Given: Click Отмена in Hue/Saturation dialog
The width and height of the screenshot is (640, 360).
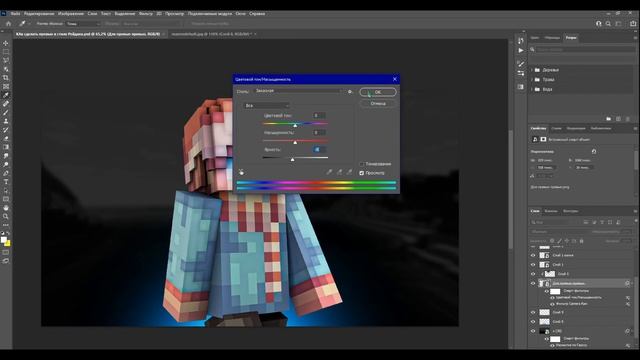Looking at the screenshot, I should click(x=378, y=104).
